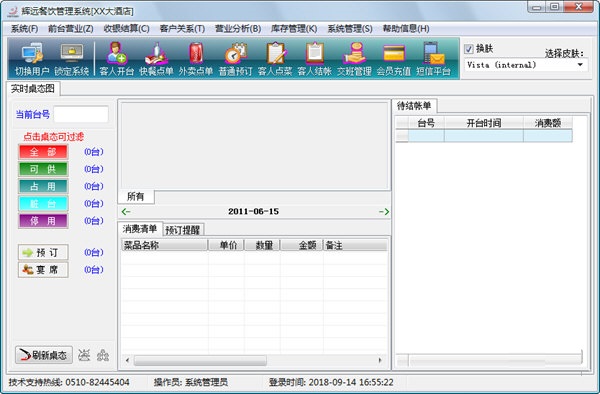Open the 库存管理(K) menu
Screen dimensions: 600x394
pyautogui.click(x=294, y=29)
